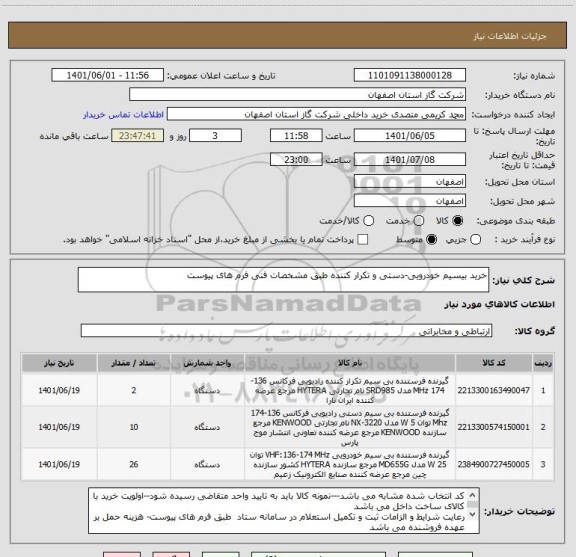Click the price validity date 1401/07/08

click(410, 159)
